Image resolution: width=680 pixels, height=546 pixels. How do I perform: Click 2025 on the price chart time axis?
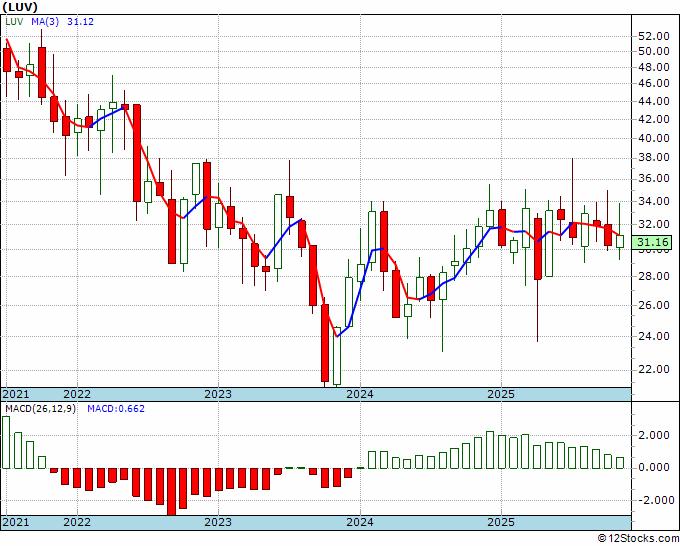(501, 394)
